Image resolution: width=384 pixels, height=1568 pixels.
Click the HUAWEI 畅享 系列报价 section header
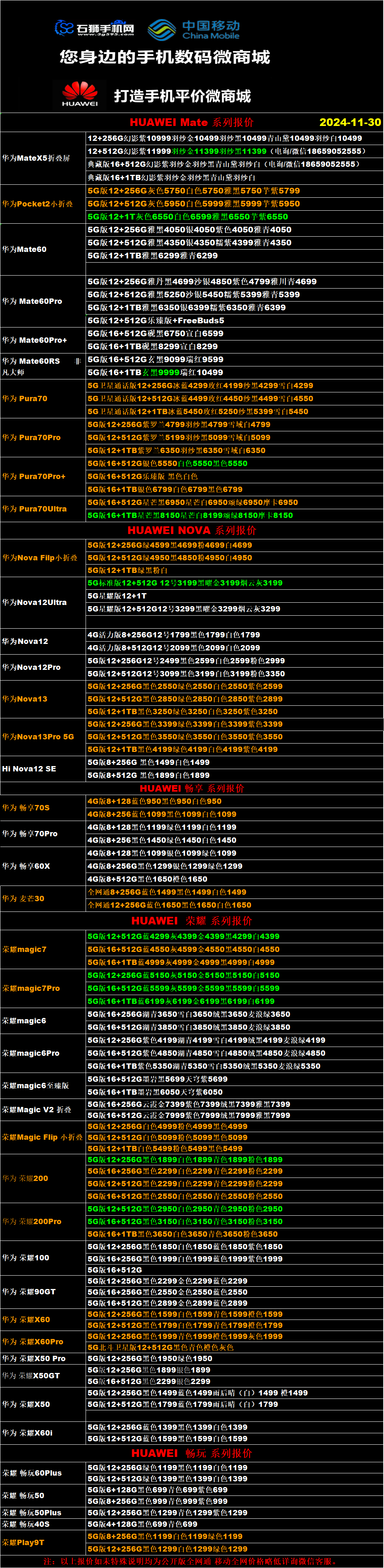point(191,788)
